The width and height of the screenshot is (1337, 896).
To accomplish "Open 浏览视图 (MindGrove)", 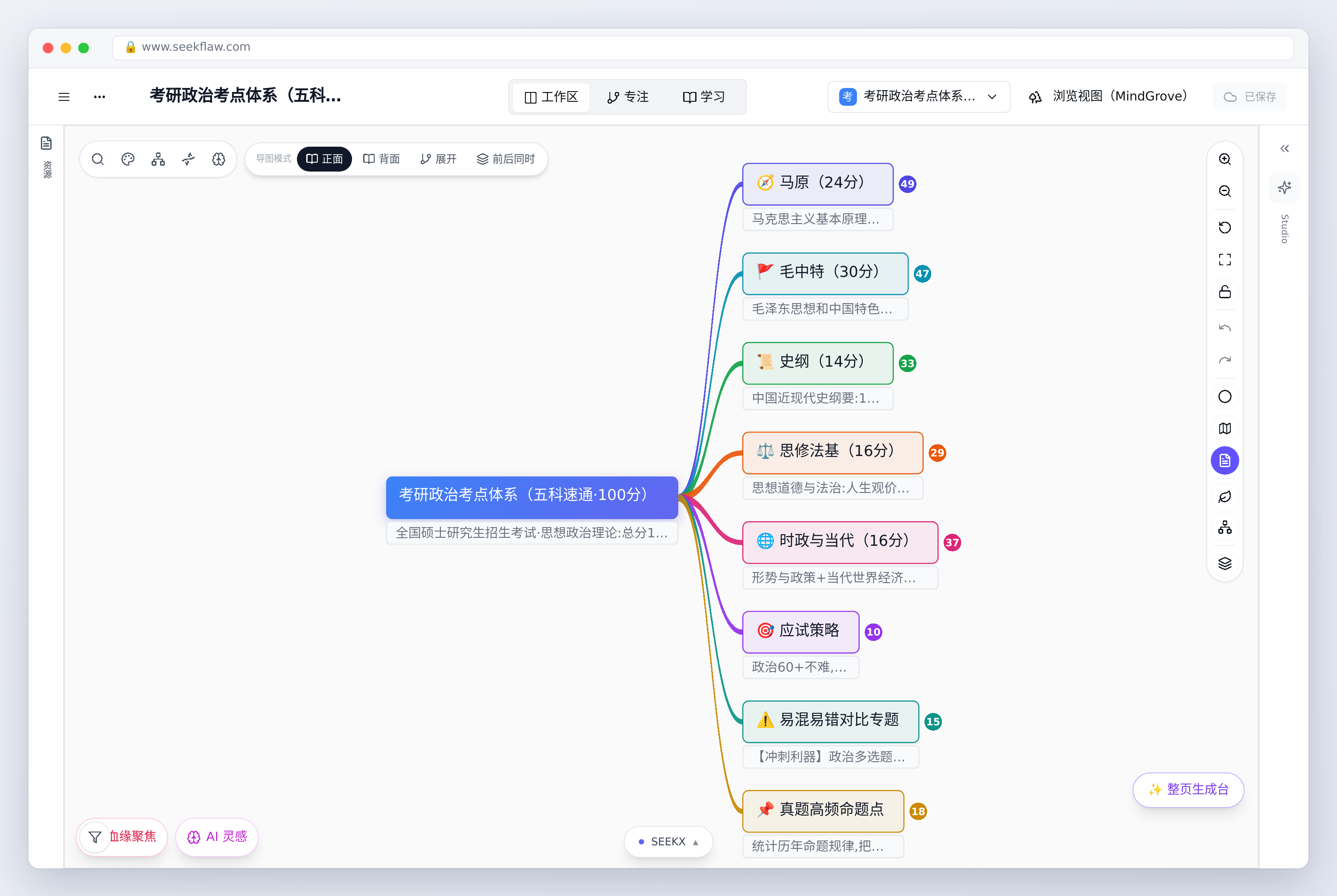I will tap(1108, 96).
